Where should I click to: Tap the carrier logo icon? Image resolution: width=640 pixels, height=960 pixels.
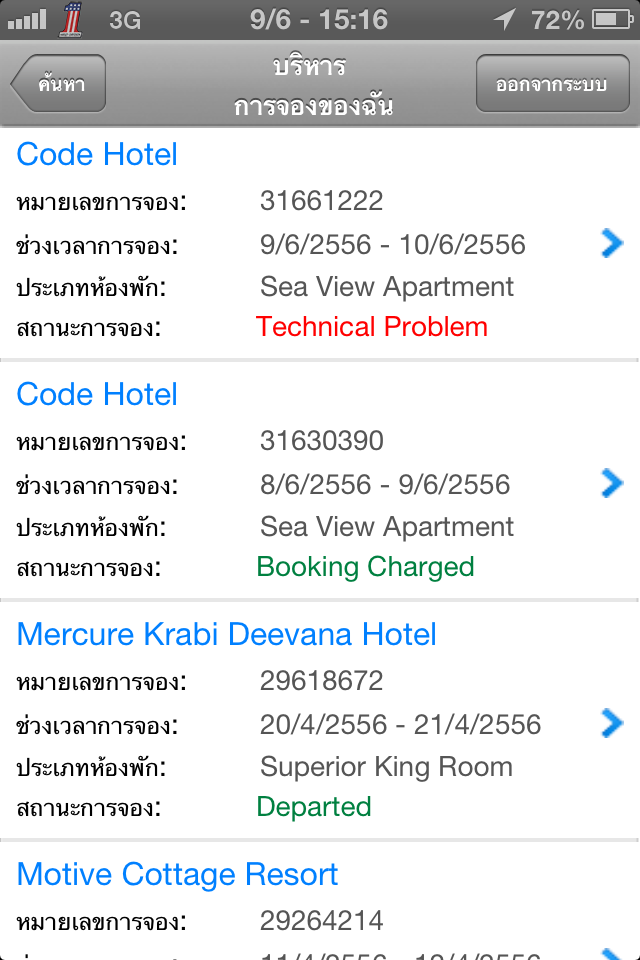(72, 19)
